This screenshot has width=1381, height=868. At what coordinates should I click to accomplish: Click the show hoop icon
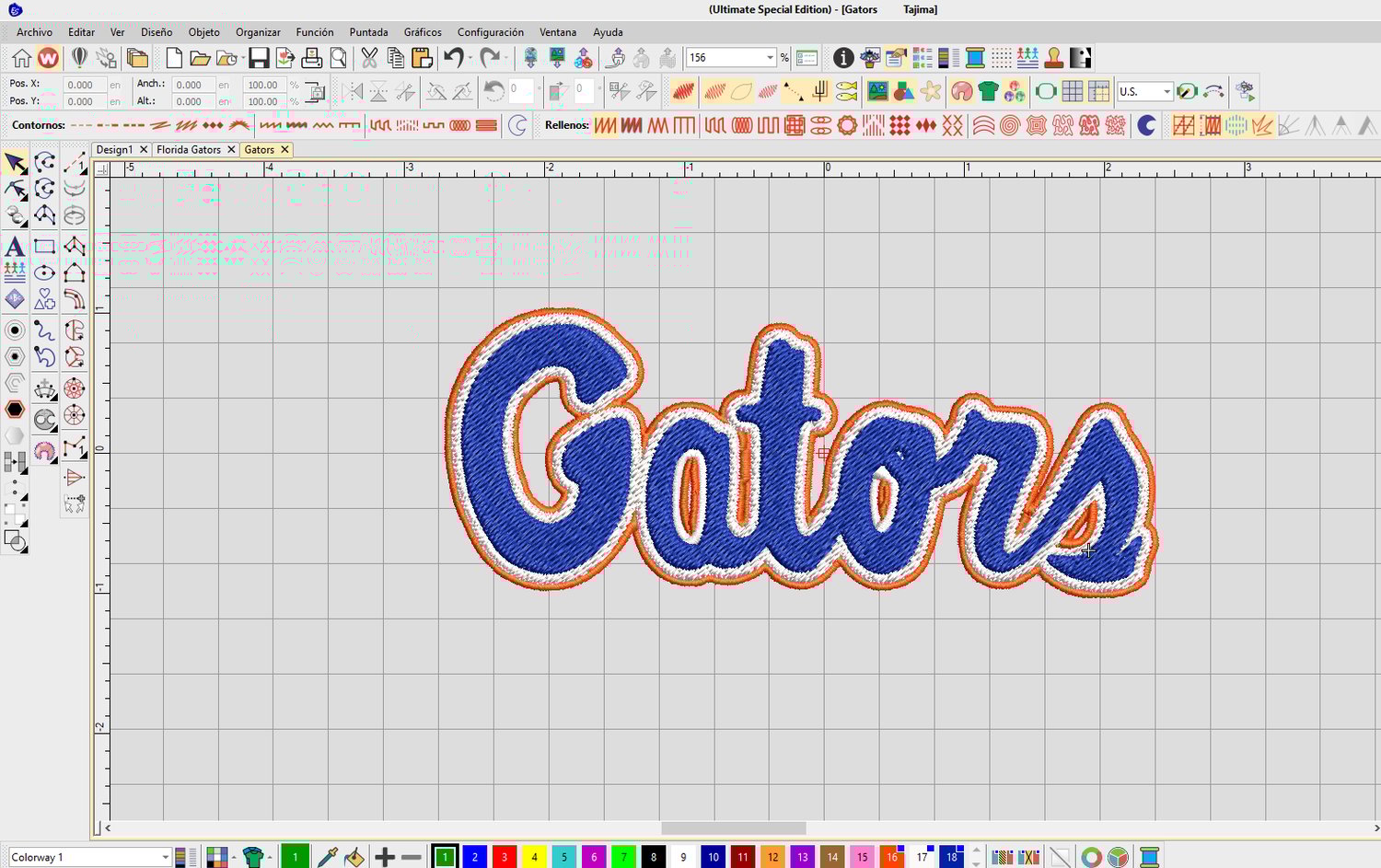1045,91
